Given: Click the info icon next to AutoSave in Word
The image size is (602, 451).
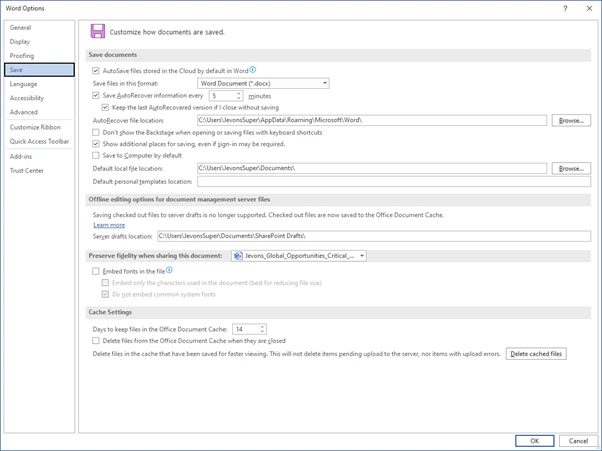Looking at the screenshot, I should pos(253,70).
